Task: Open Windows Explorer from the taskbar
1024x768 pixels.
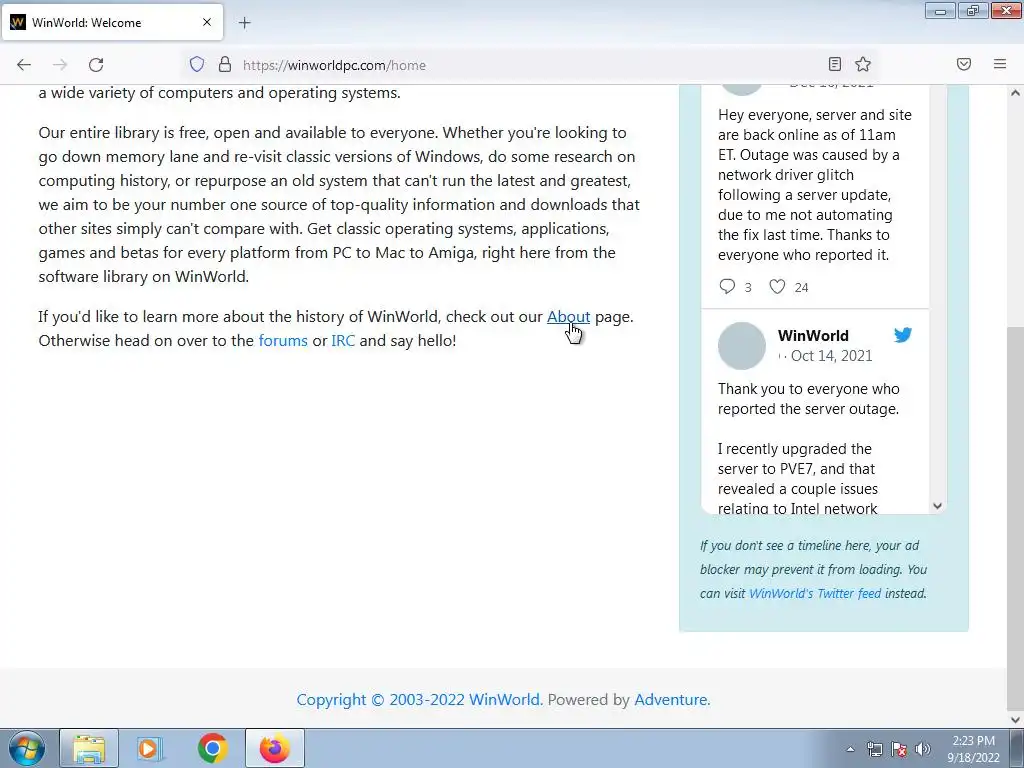Action: click(x=89, y=748)
